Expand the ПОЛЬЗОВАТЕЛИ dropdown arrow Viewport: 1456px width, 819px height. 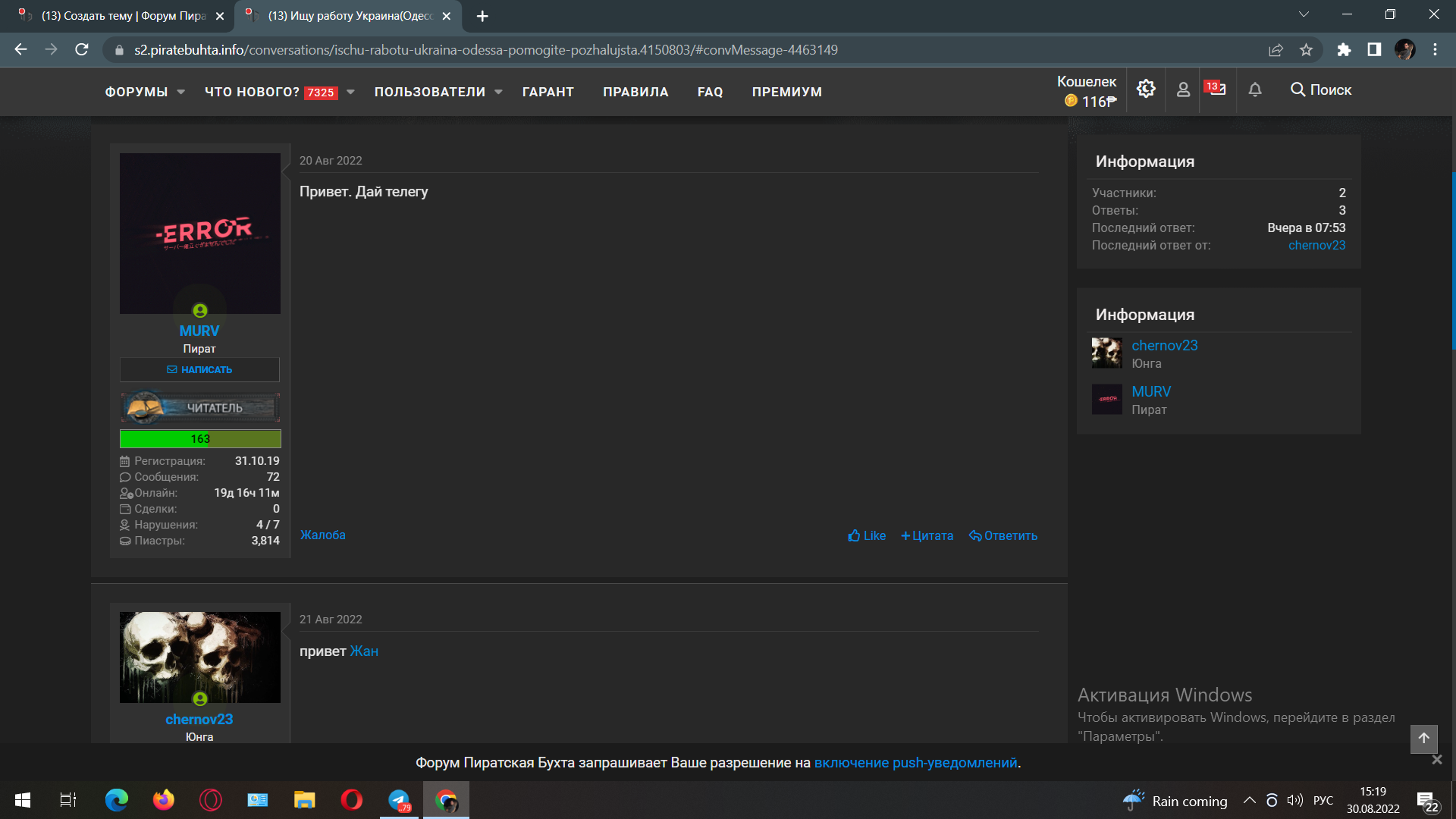498,92
